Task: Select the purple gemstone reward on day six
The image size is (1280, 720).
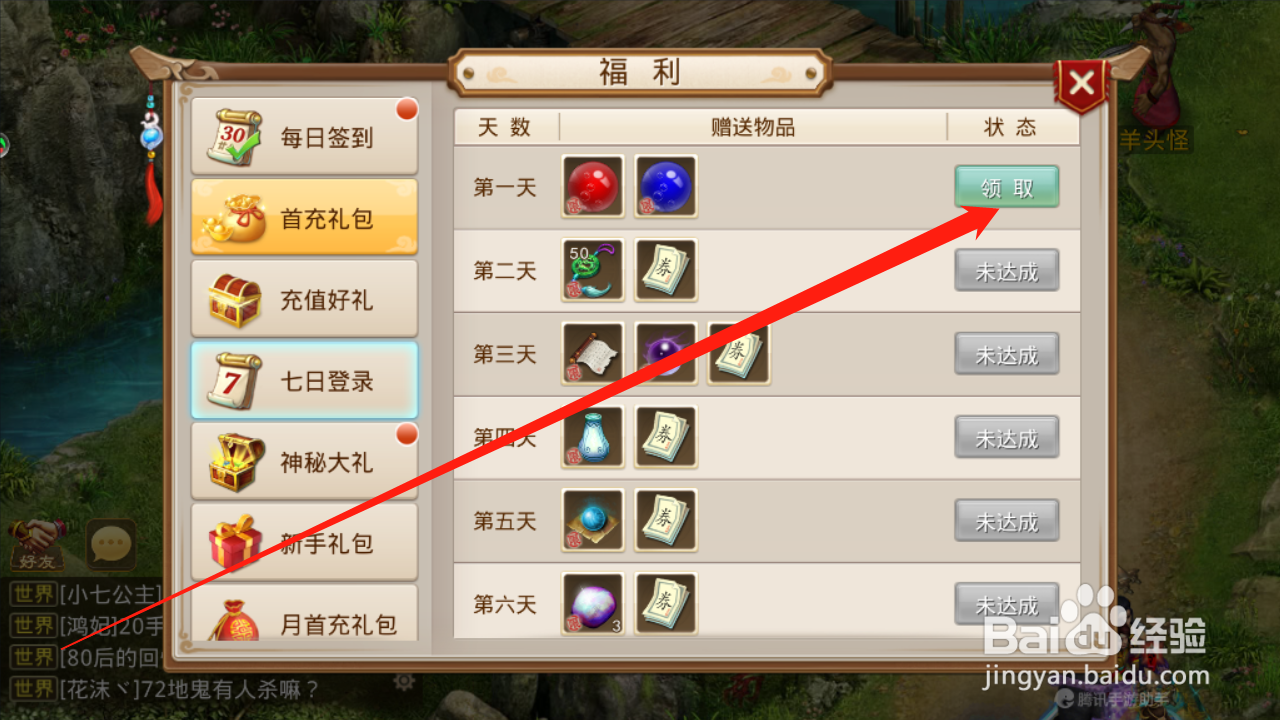Action: click(x=593, y=604)
